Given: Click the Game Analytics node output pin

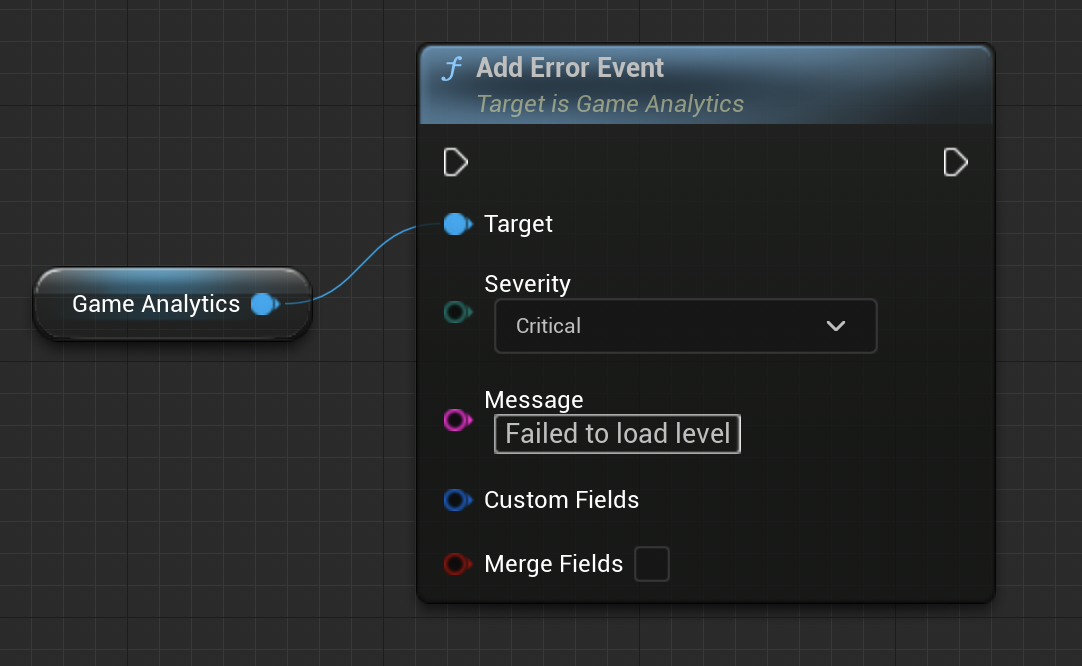Looking at the screenshot, I should [x=264, y=304].
